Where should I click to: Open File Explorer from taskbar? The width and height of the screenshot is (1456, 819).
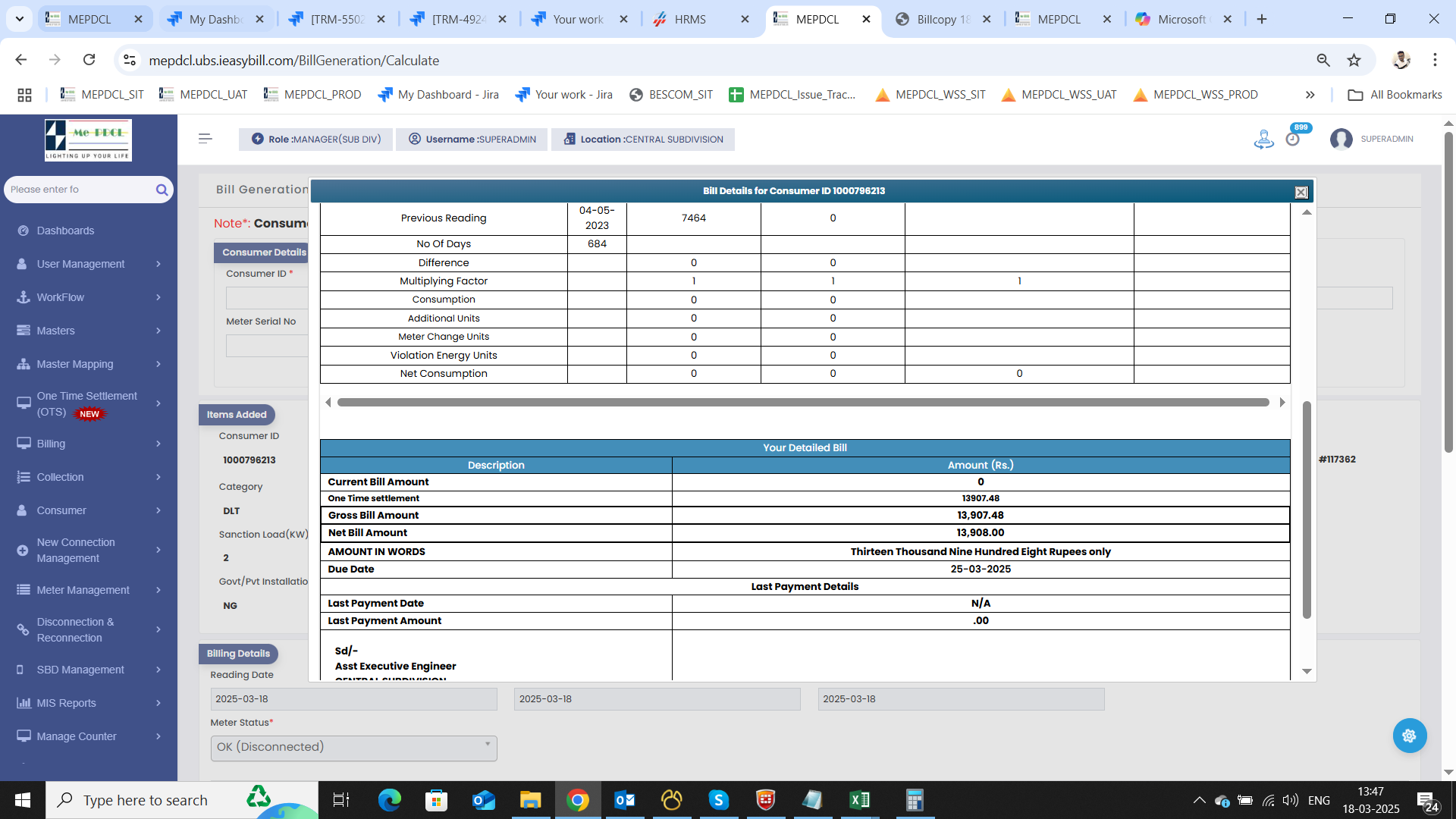coord(530,800)
